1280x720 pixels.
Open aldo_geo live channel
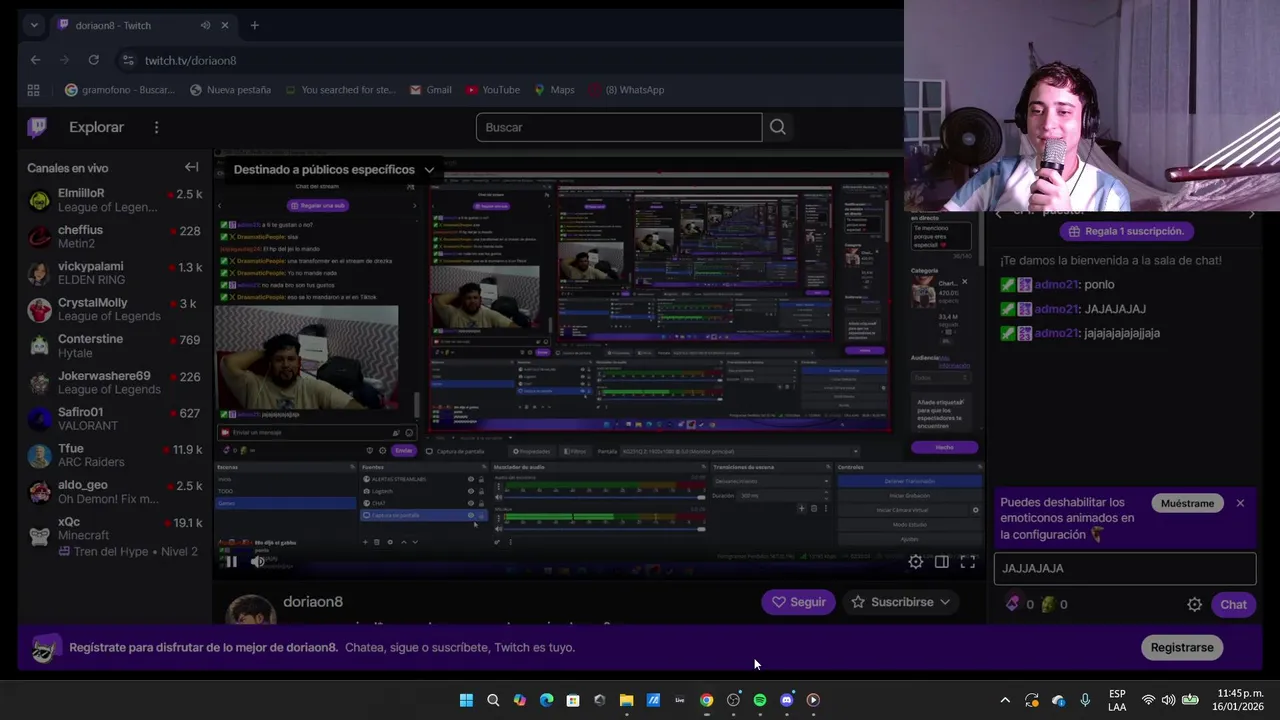pyautogui.click(x=115, y=492)
